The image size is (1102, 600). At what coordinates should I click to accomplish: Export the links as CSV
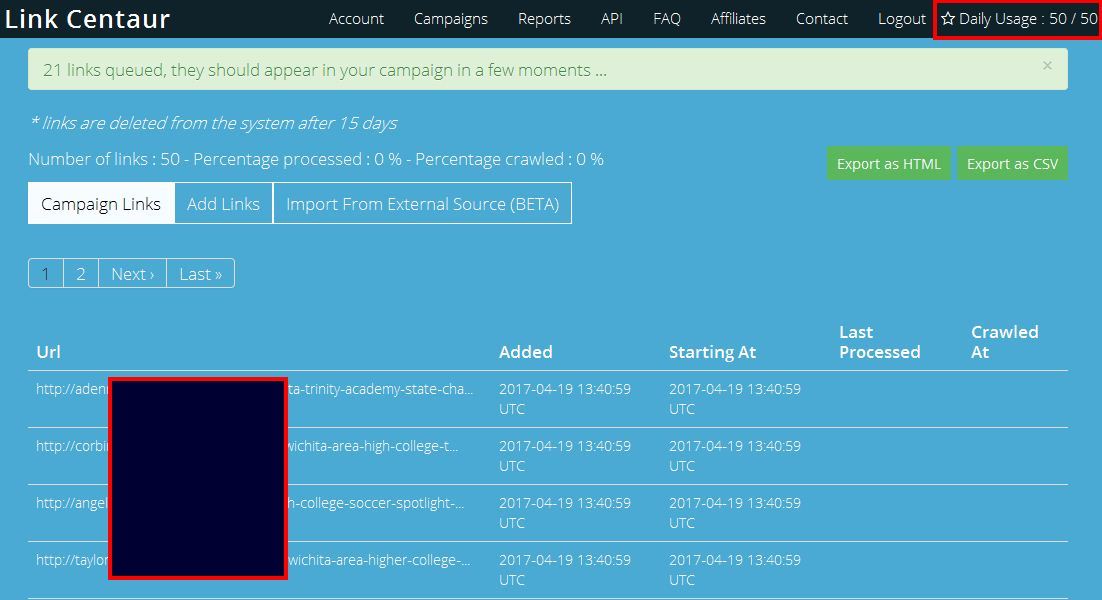pos(1012,164)
